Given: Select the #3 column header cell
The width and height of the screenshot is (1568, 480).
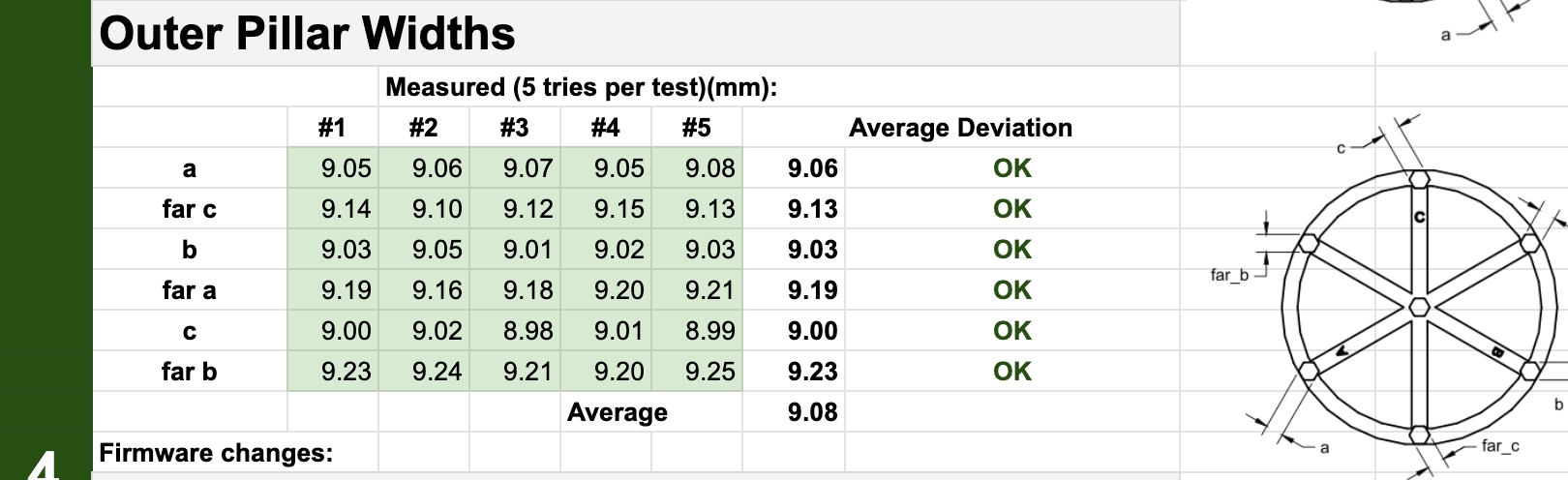Looking at the screenshot, I should [514, 128].
